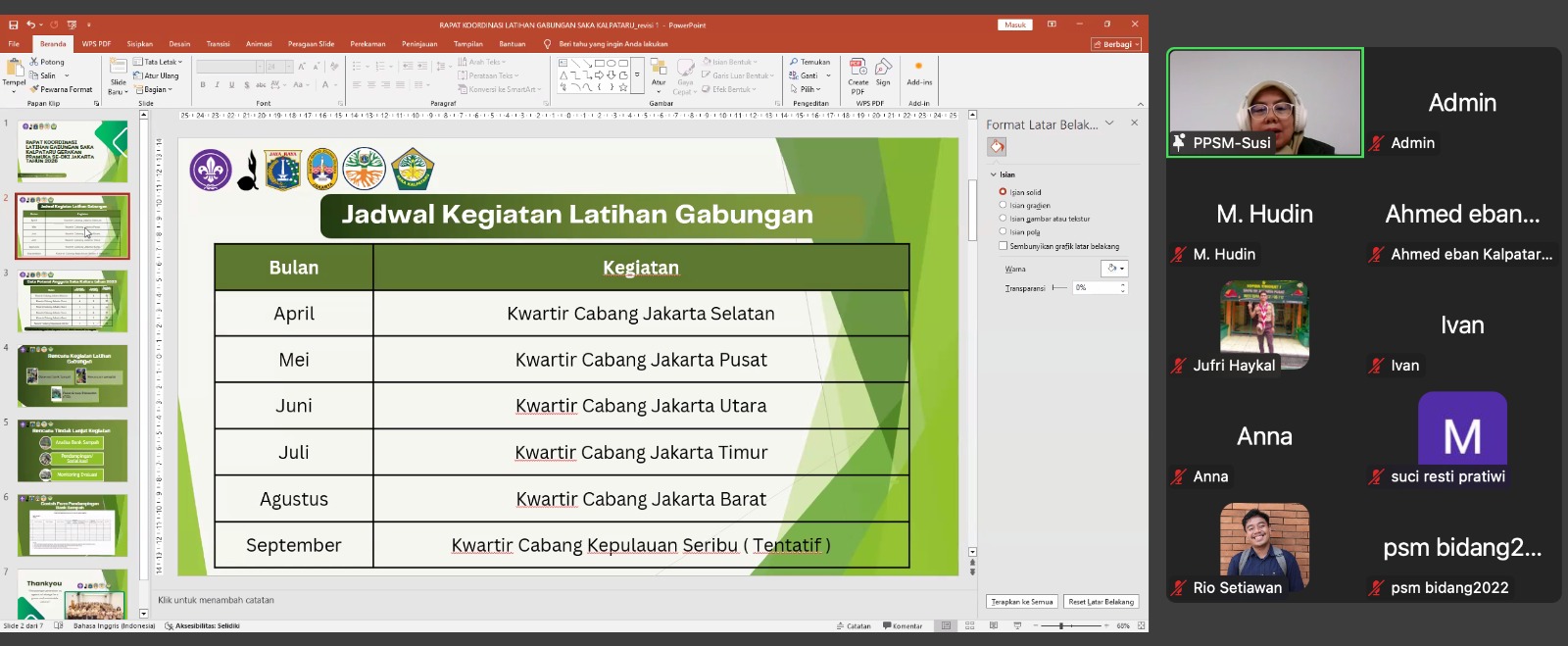Select slide 4 thumbnail in slide panel
The height and width of the screenshot is (646, 1568).
click(x=73, y=375)
